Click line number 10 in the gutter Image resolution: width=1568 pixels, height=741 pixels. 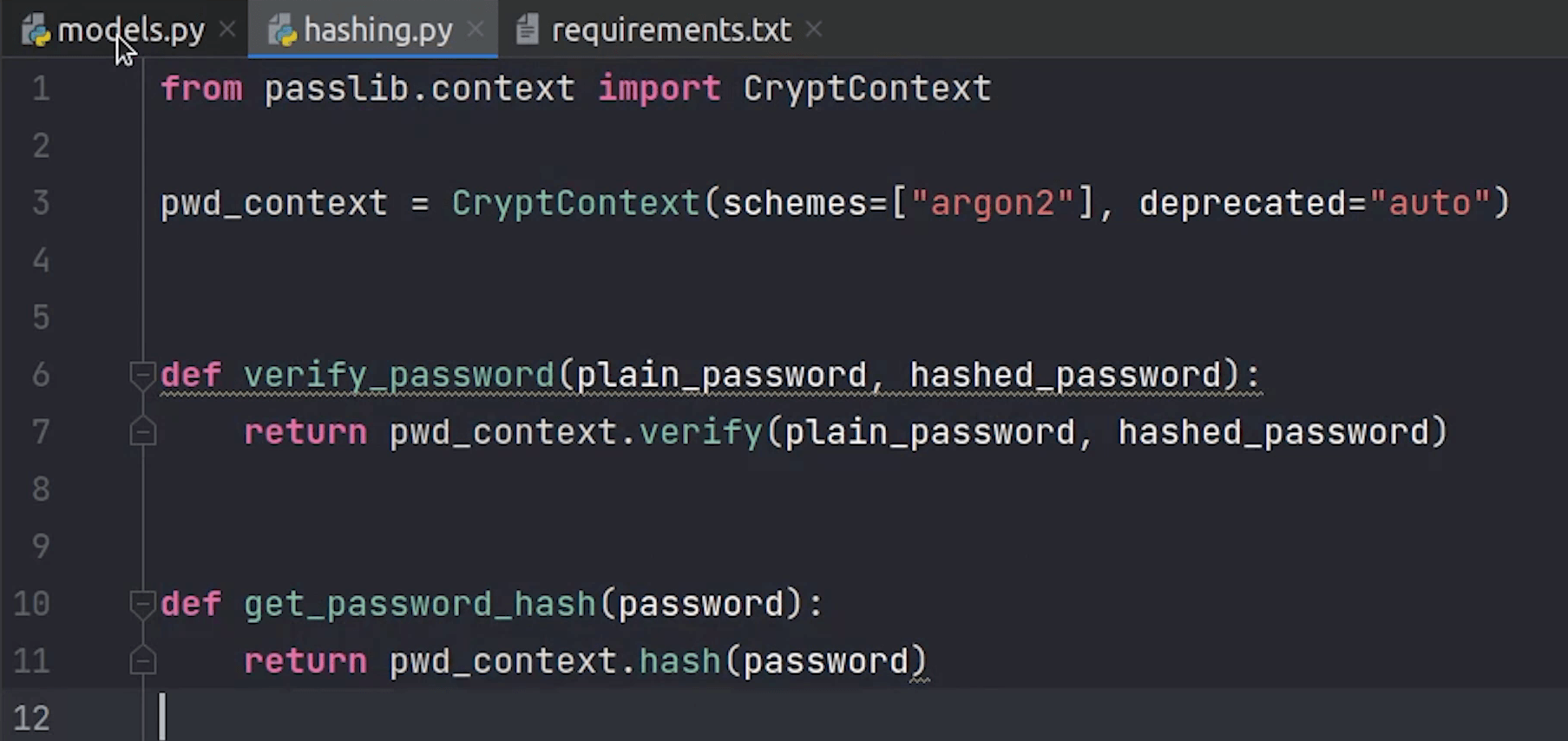point(32,604)
